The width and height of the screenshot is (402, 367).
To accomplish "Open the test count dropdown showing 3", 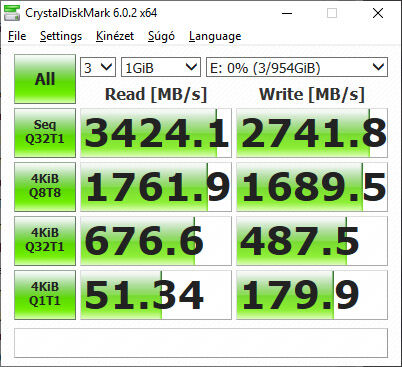I will (x=98, y=67).
